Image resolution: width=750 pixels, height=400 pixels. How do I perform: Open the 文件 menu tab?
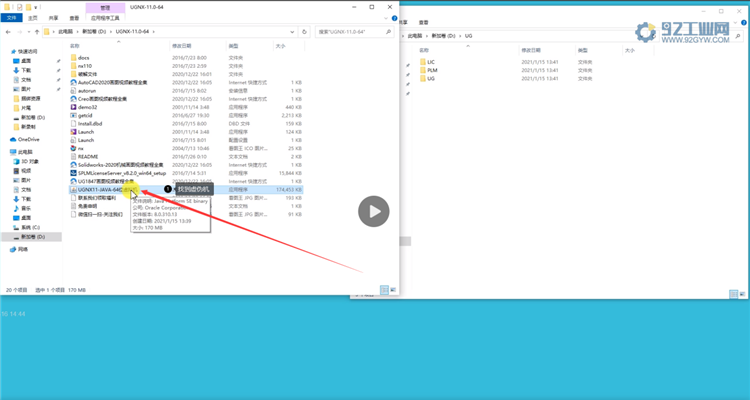click(11, 18)
